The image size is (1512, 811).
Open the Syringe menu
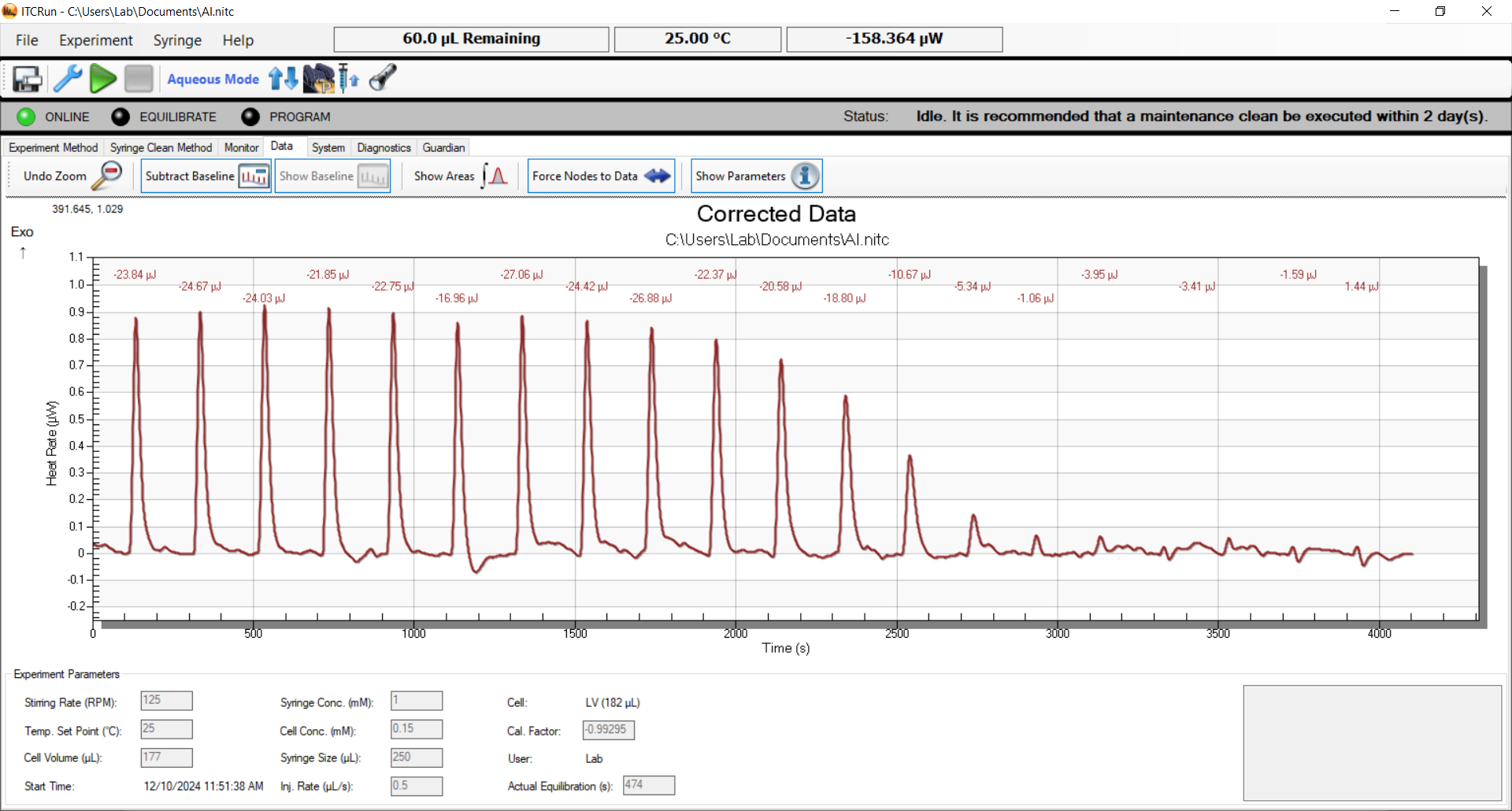coord(177,40)
